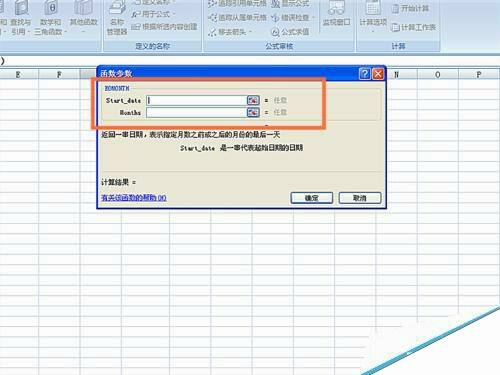Expand Calculation Options (计算选项) dropdown
The height and width of the screenshot is (375, 500).
373,18
